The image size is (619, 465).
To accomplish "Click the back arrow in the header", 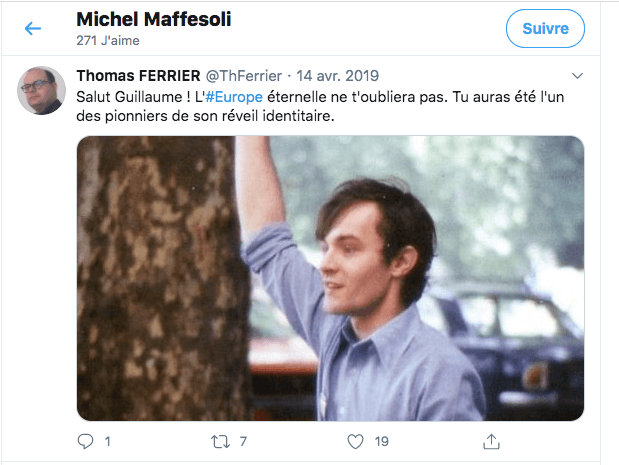I will (33, 29).
